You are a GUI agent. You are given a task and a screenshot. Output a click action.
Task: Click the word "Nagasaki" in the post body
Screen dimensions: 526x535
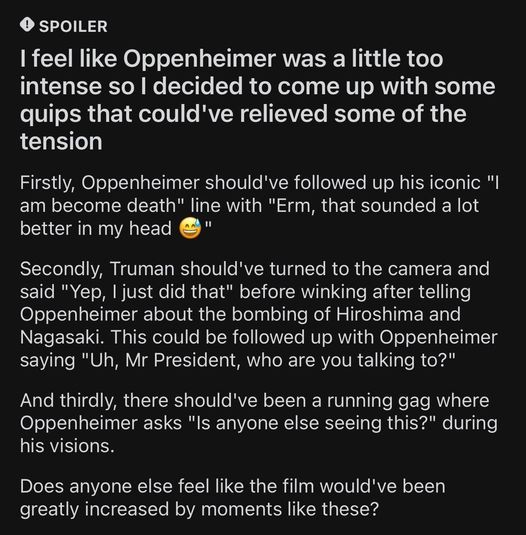(60, 337)
